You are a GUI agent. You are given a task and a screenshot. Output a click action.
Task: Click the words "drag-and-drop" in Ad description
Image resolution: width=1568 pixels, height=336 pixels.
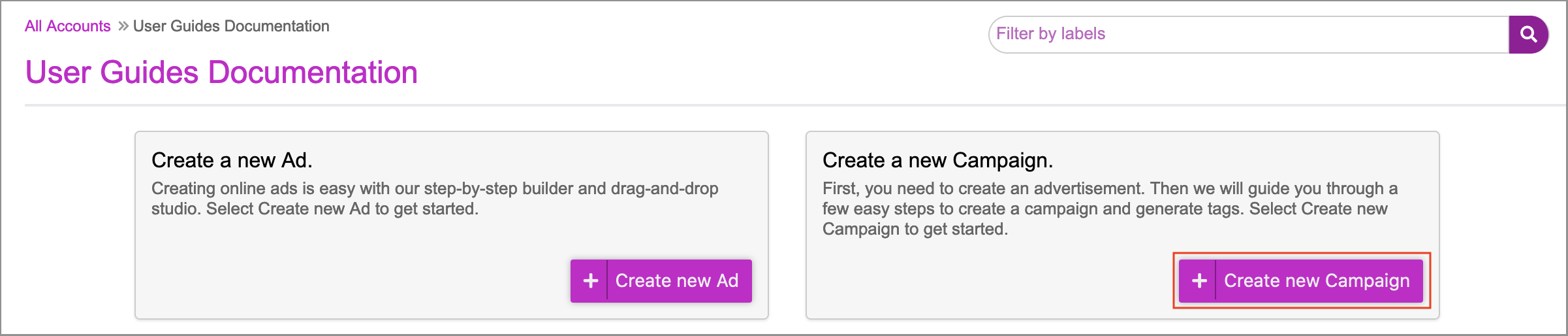[665, 189]
